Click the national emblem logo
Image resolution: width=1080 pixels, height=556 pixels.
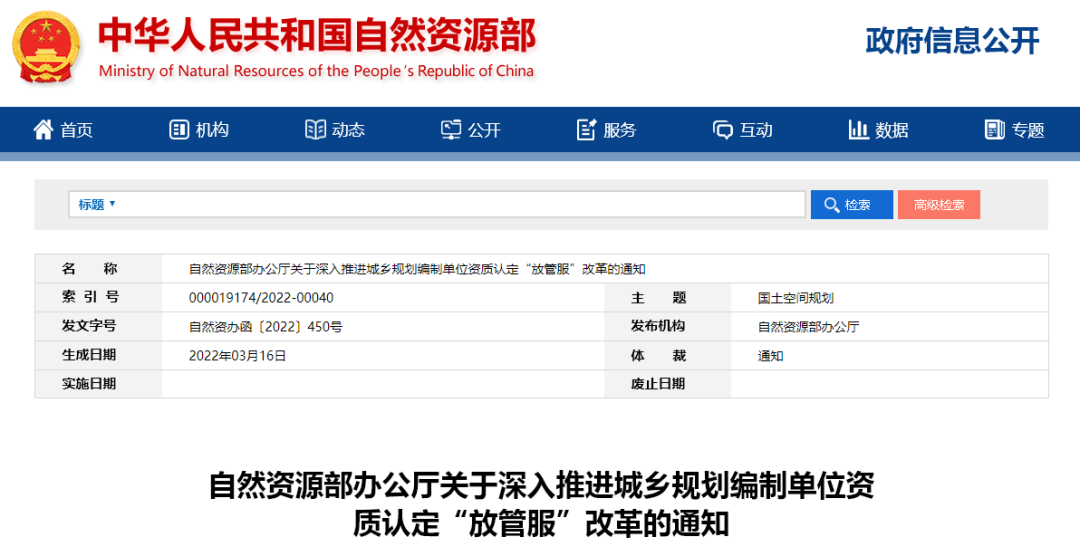pos(47,47)
